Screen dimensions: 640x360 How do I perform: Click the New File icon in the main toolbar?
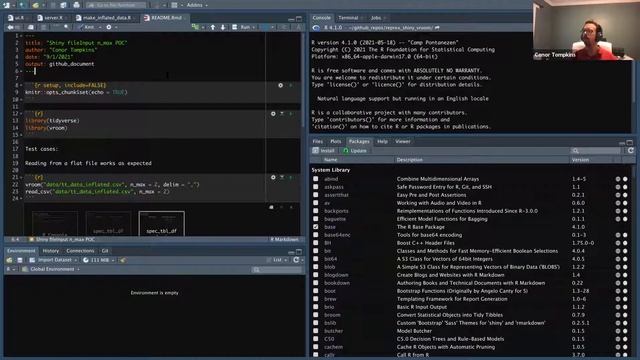7,5
